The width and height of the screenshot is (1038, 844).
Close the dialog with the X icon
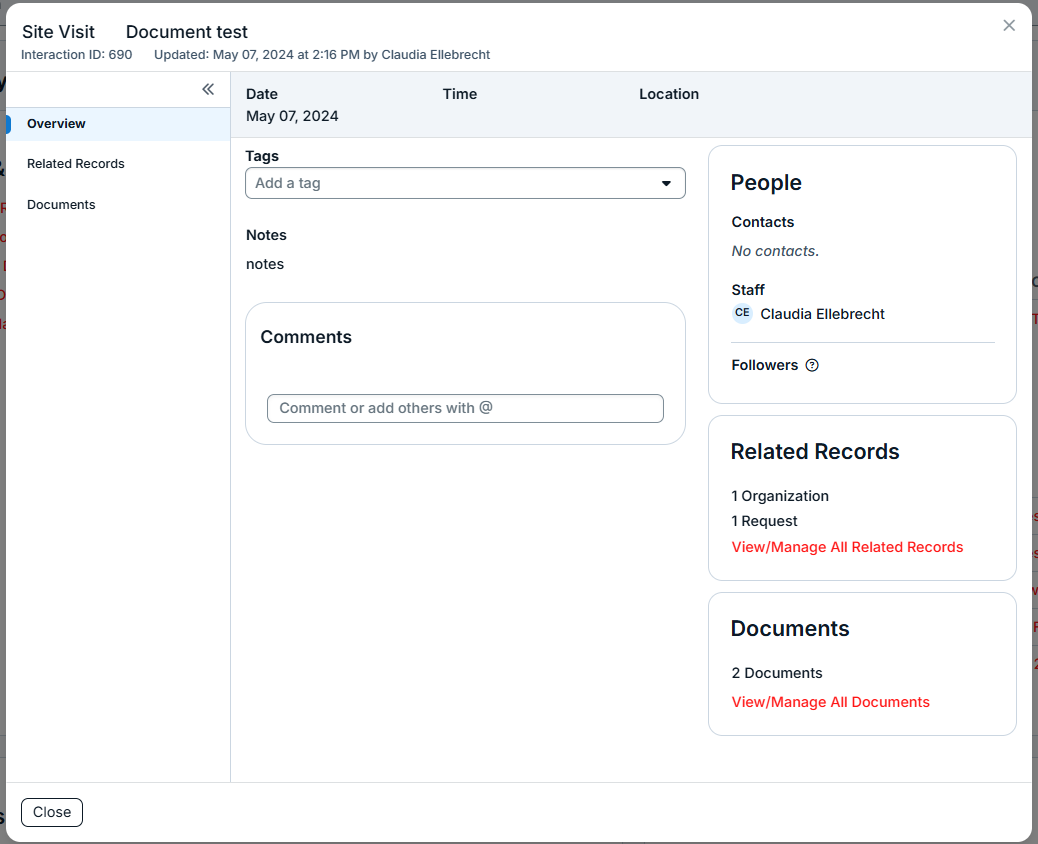tap(1008, 25)
